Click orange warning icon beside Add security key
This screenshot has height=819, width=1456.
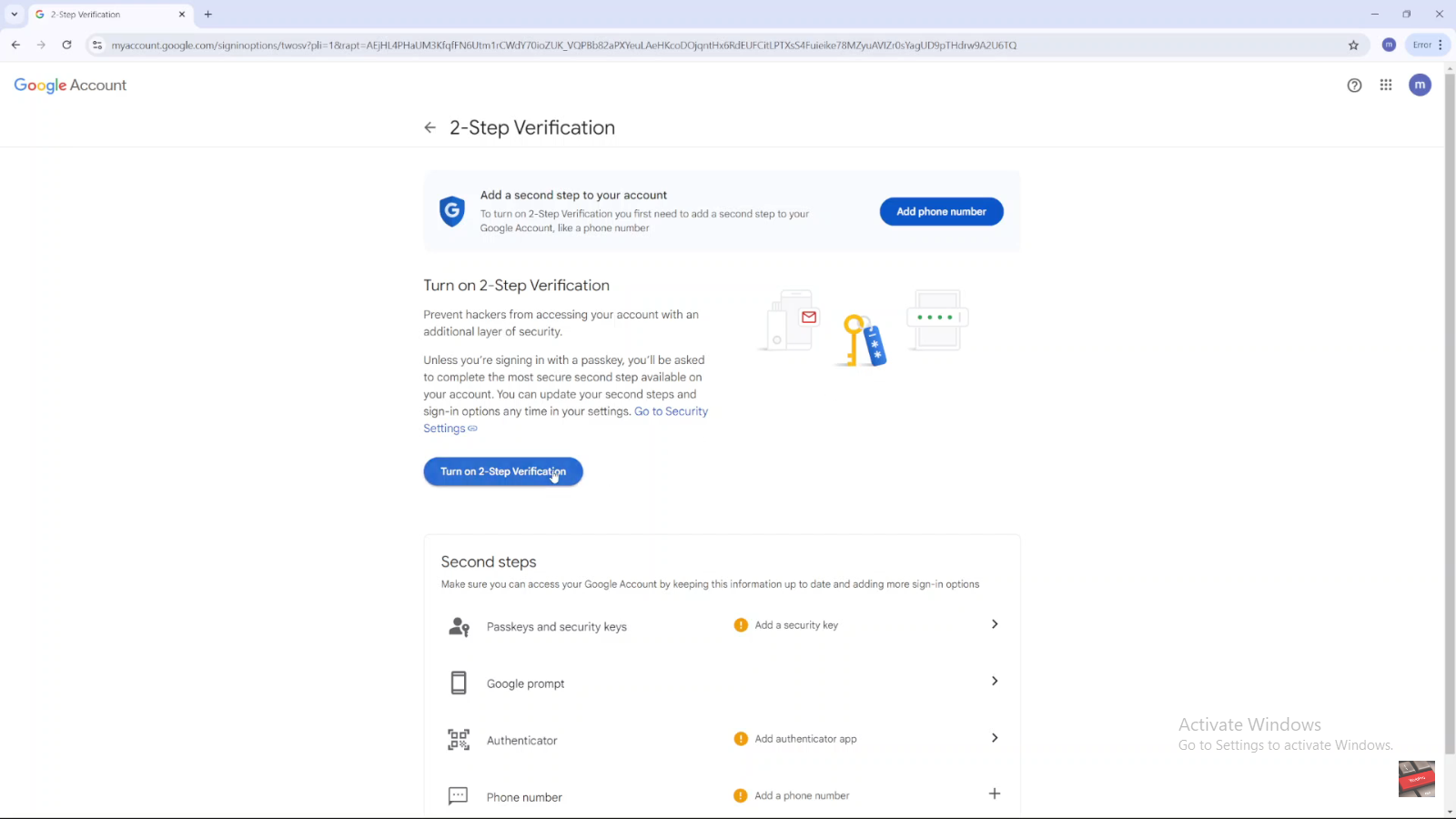741,625
